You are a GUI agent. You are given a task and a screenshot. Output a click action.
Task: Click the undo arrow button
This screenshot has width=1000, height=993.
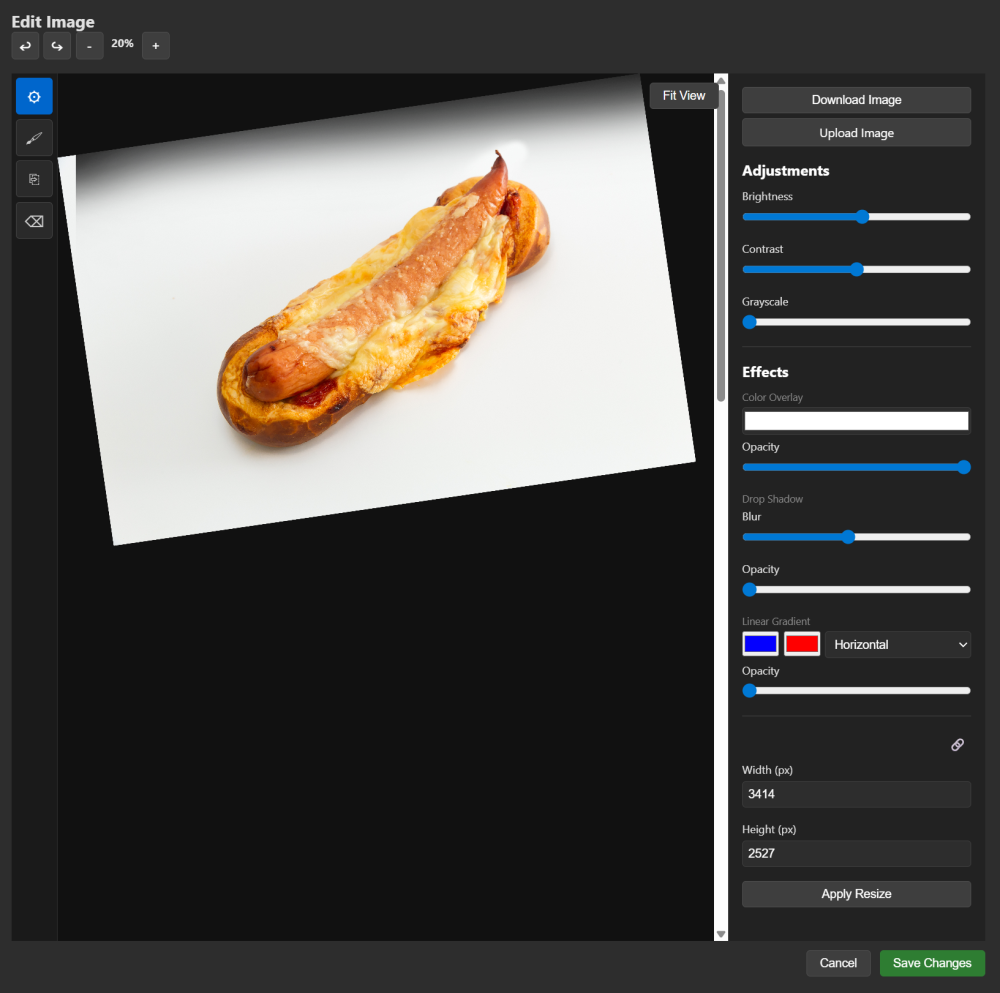click(25, 46)
